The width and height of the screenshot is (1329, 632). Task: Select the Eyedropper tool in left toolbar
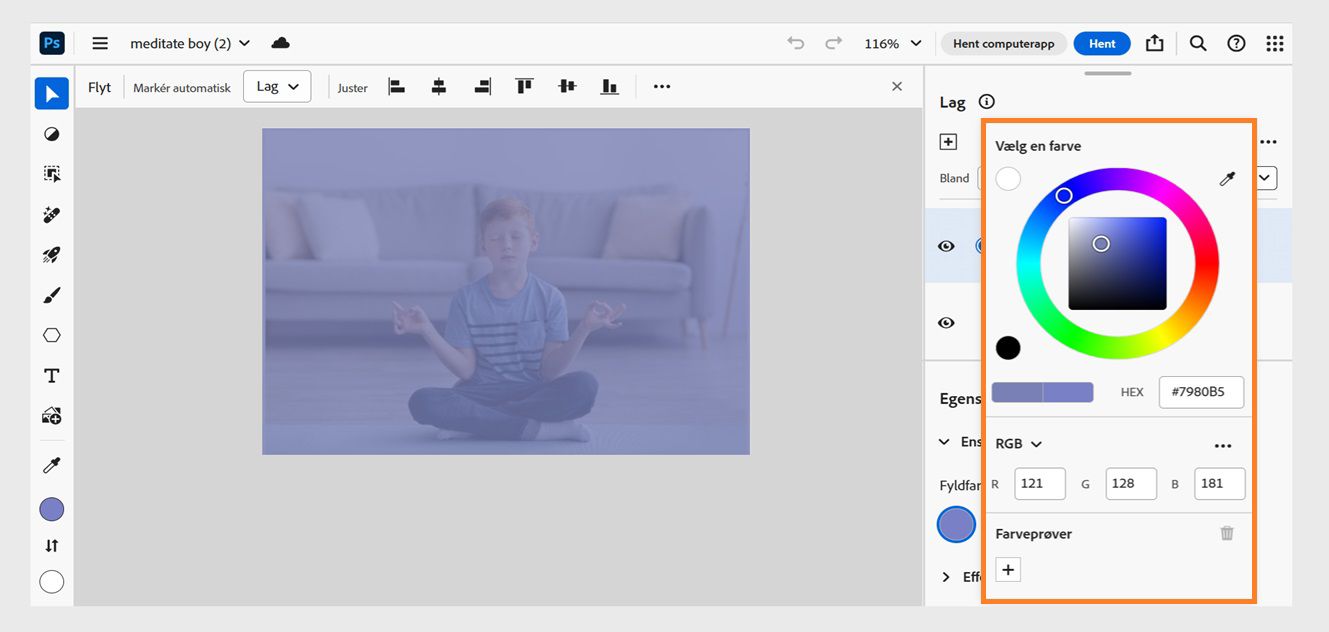click(52, 465)
